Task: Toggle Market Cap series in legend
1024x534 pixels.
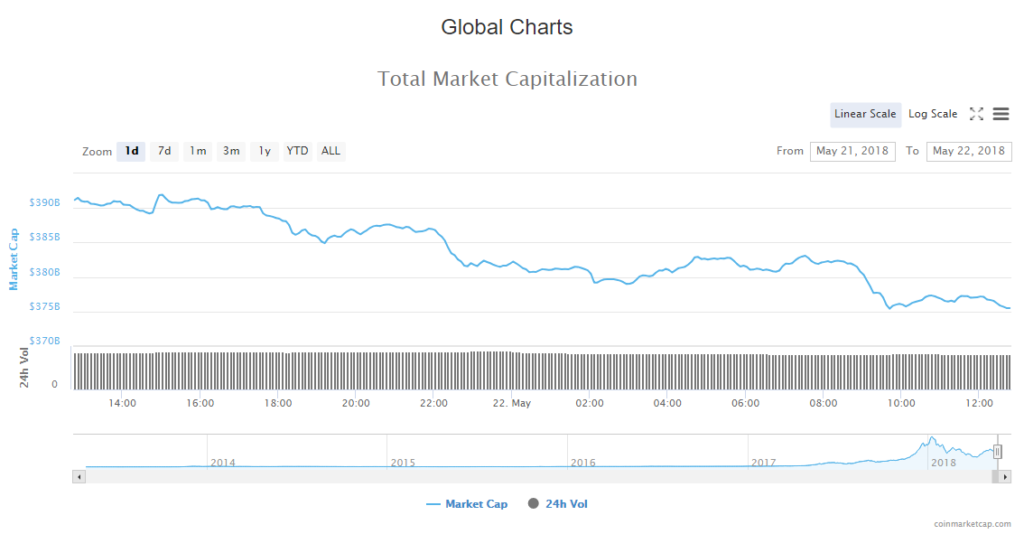Action: pyautogui.click(x=466, y=504)
